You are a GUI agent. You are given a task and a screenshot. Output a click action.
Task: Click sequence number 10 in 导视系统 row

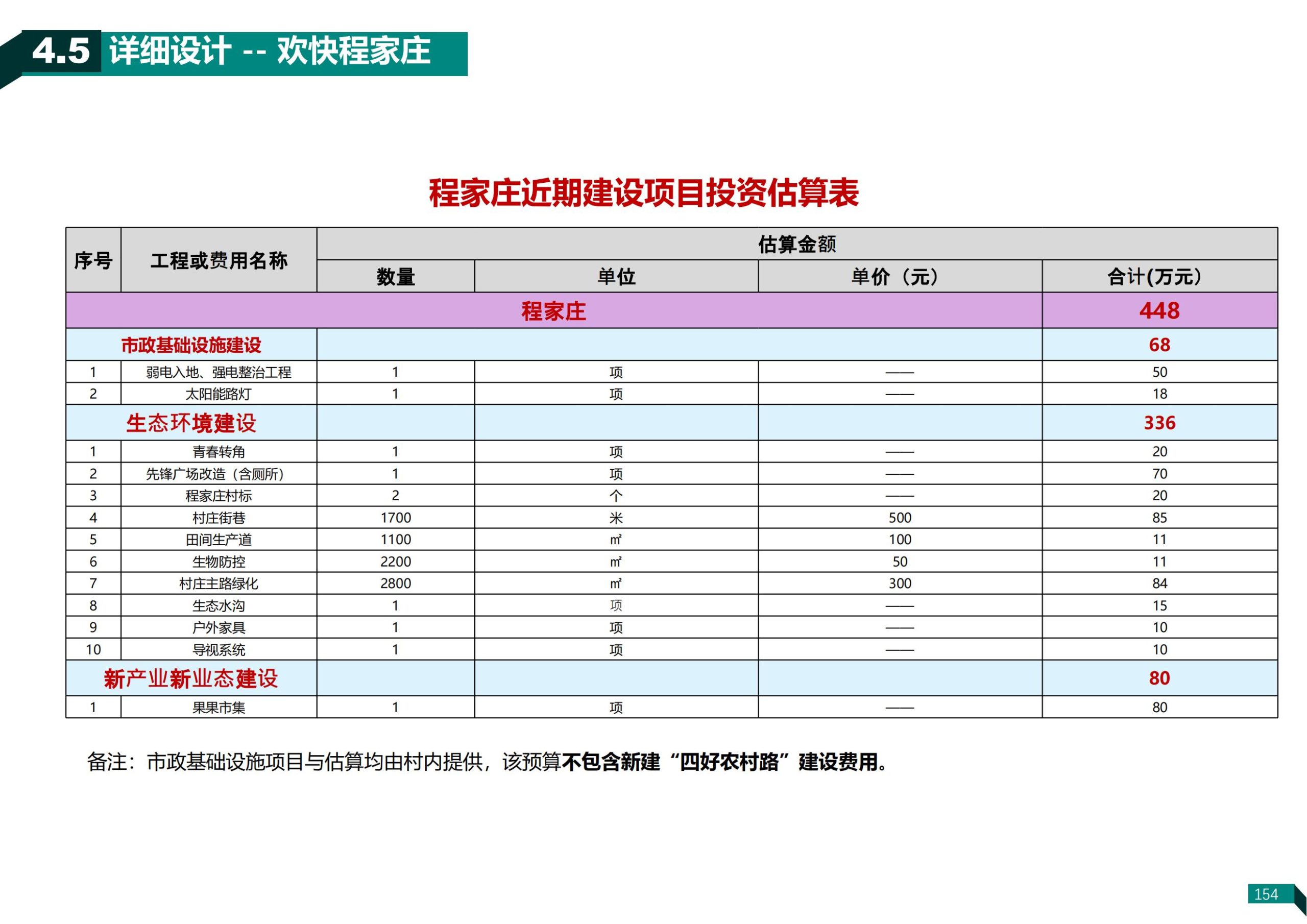[93, 650]
